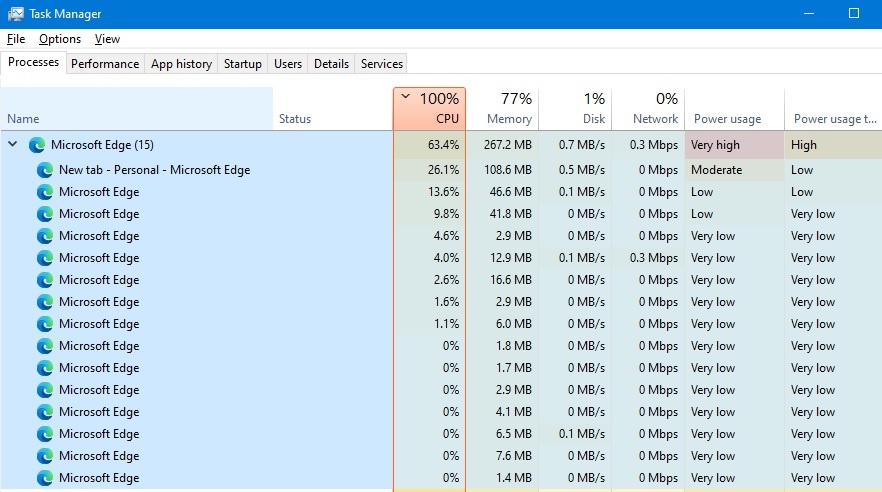Minimize the Task Manager window

pos(809,13)
